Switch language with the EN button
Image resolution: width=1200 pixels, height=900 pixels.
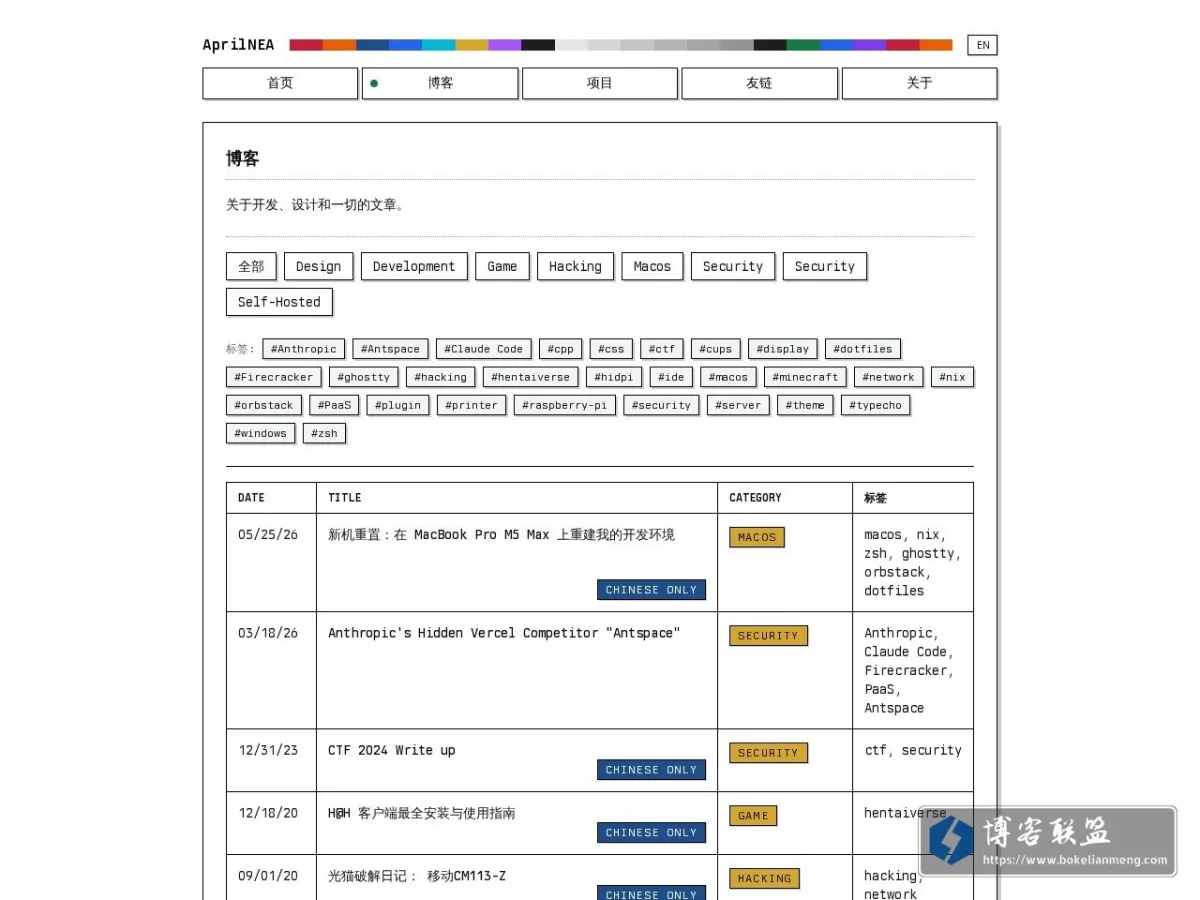tap(982, 45)
